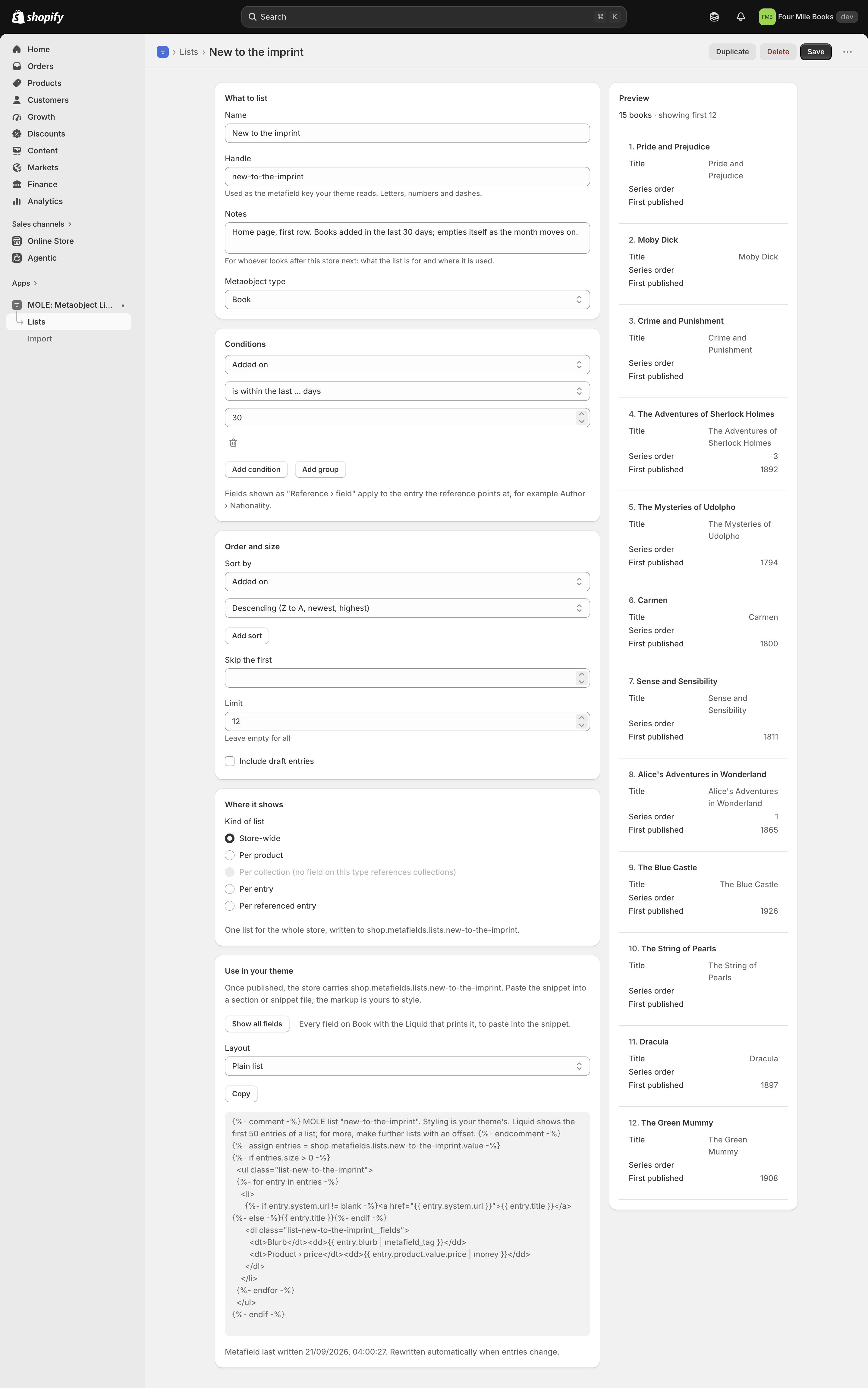The width and height of the screenshot is (868, 1388).
Task: Click the Growth gauge icon
Action: click(x=17, y=117)
